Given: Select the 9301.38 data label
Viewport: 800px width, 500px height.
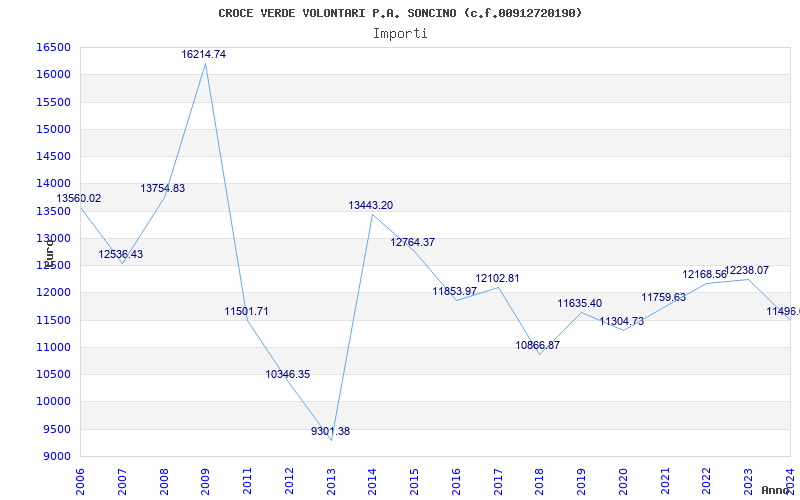Looking at the screenshot, I should click(x=331, y=431).
